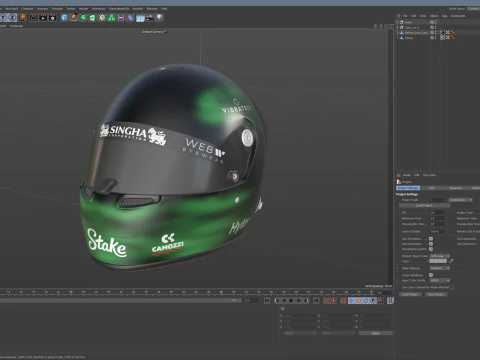The height and width of the screenshot is (360, 480).
Task: Toggle visibility dots of top object
Action: (435, 22)
